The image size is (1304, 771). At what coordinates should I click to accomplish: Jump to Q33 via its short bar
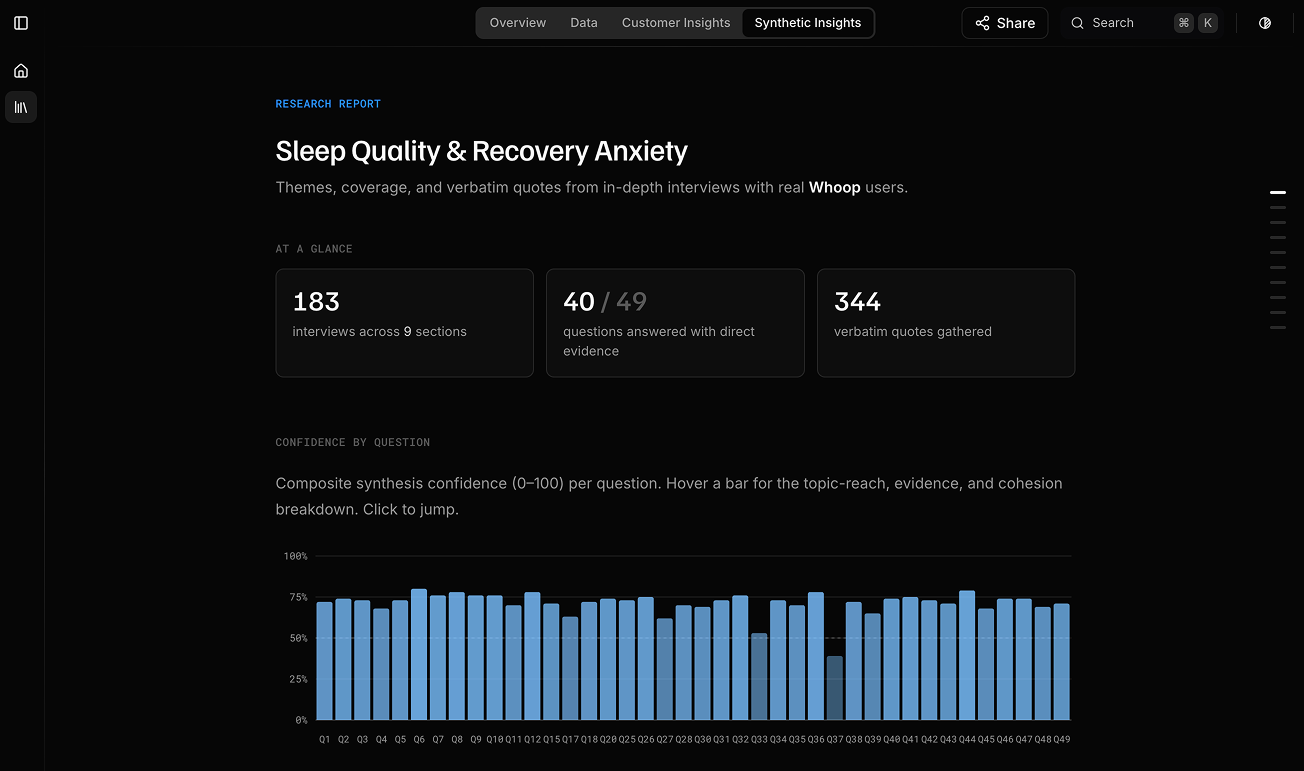pos(759,676)
